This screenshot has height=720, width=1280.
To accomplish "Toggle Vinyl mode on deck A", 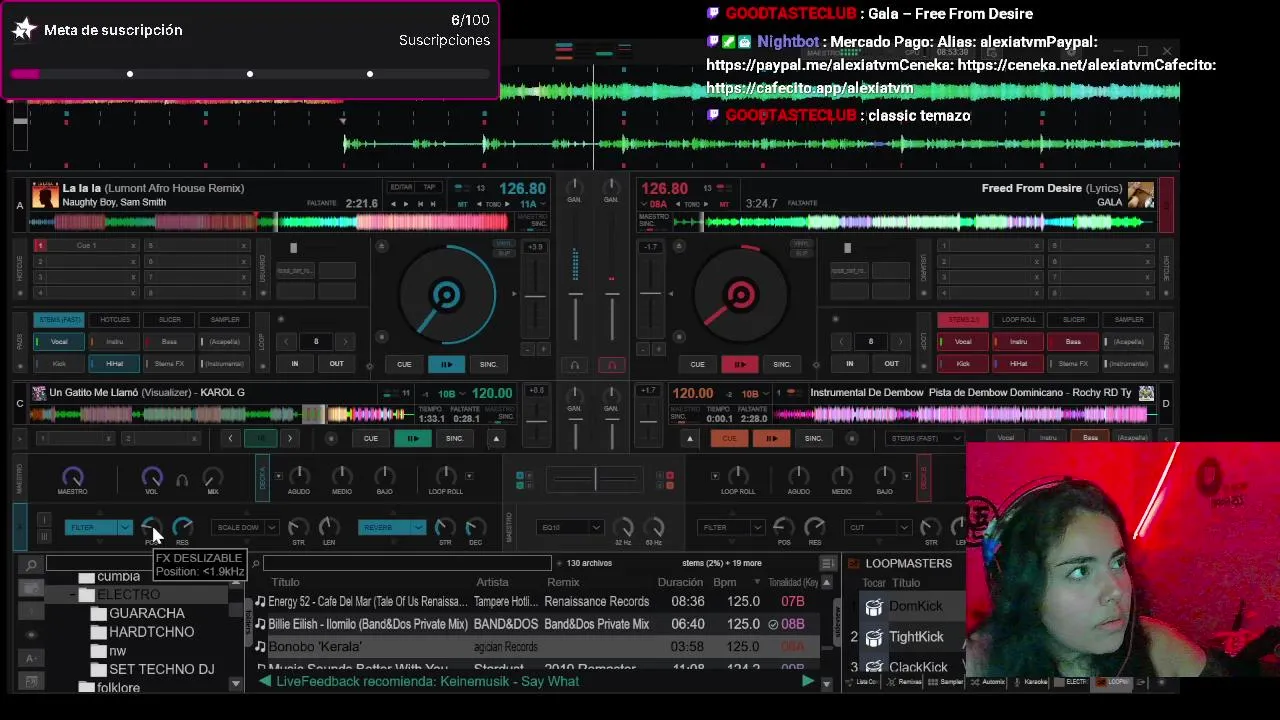I will point(504,243).
